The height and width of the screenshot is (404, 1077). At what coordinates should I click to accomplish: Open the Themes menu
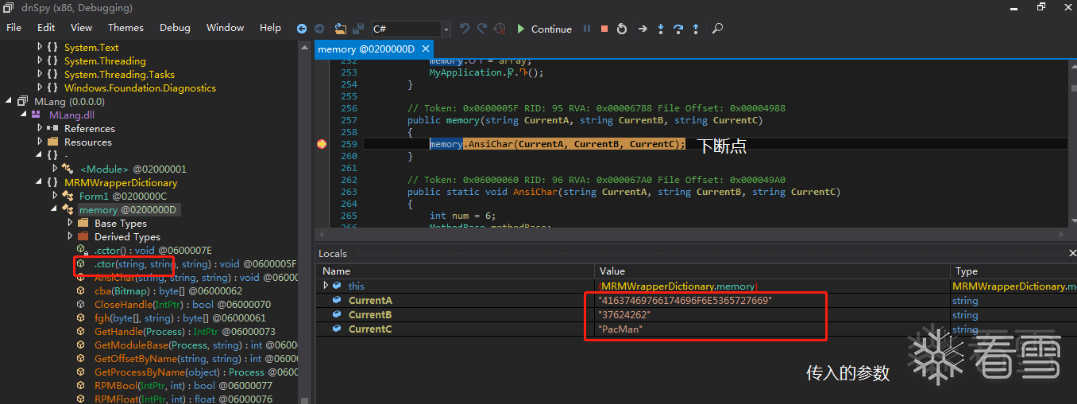[126, 28]
